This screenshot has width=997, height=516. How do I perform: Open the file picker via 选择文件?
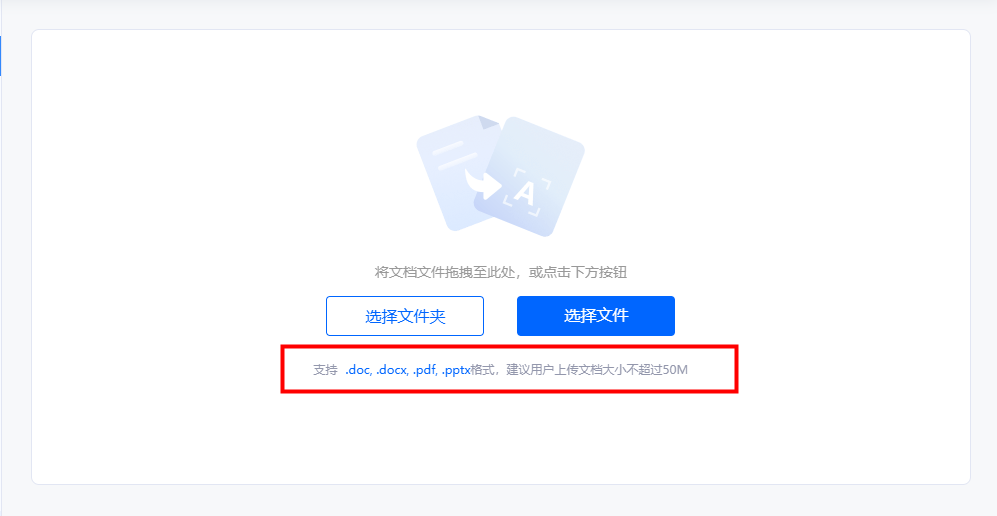tap(596, 316)
